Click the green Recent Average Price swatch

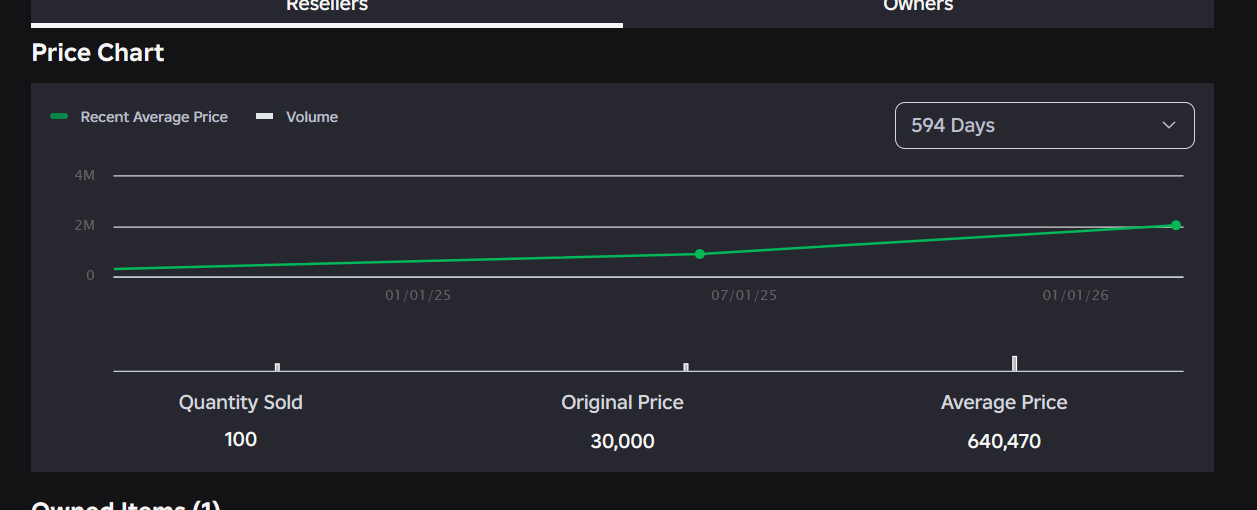coord(59,117)
